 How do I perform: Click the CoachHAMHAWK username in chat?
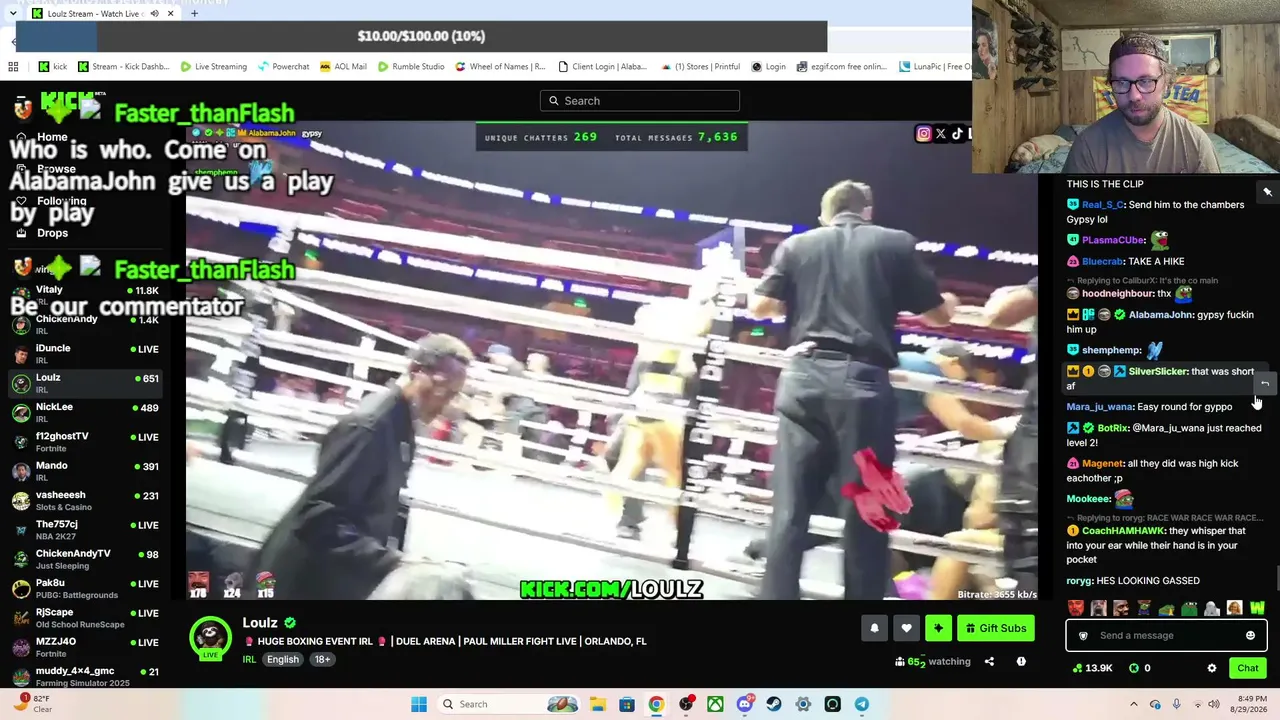pos(1124,531)
